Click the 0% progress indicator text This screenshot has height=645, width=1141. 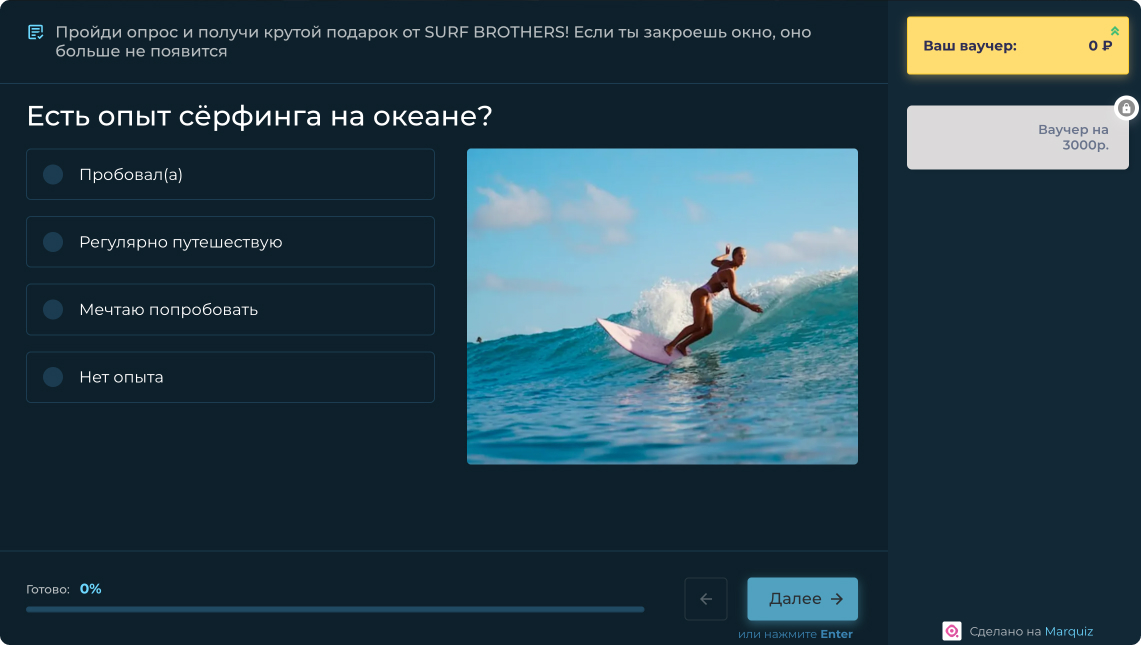(x=90, y=589)
